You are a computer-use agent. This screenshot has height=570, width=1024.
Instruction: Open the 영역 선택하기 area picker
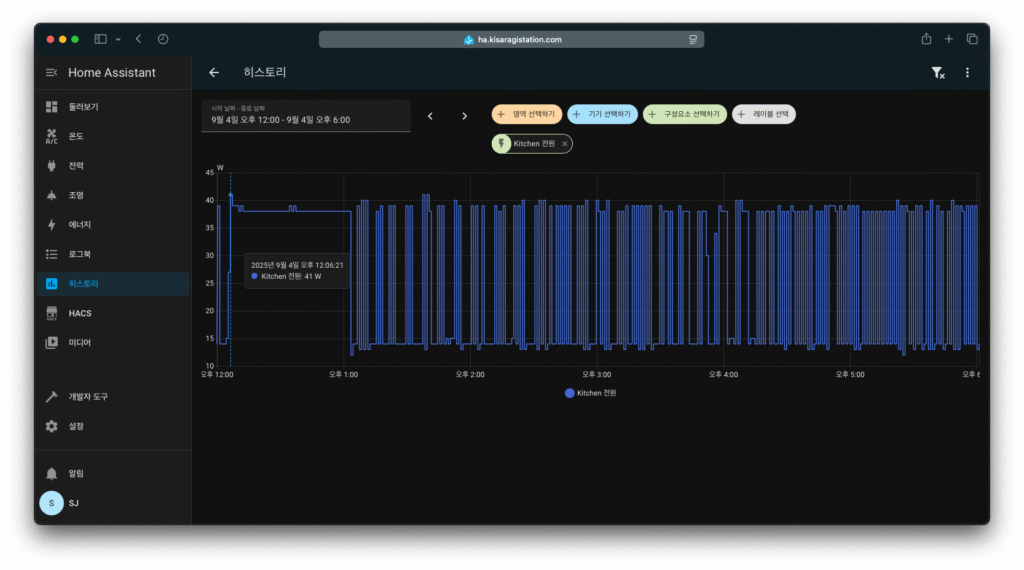527,115
